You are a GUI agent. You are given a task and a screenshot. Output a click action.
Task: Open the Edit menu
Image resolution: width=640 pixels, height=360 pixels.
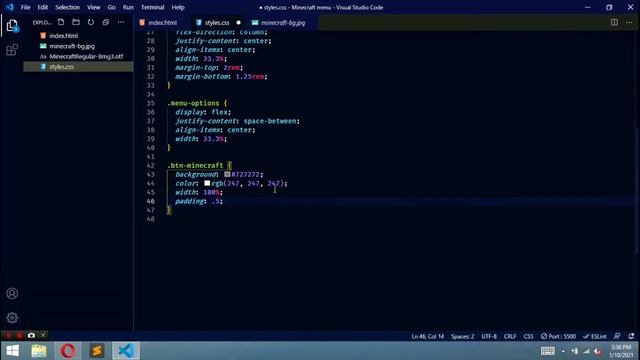click(x=42, y=7)
